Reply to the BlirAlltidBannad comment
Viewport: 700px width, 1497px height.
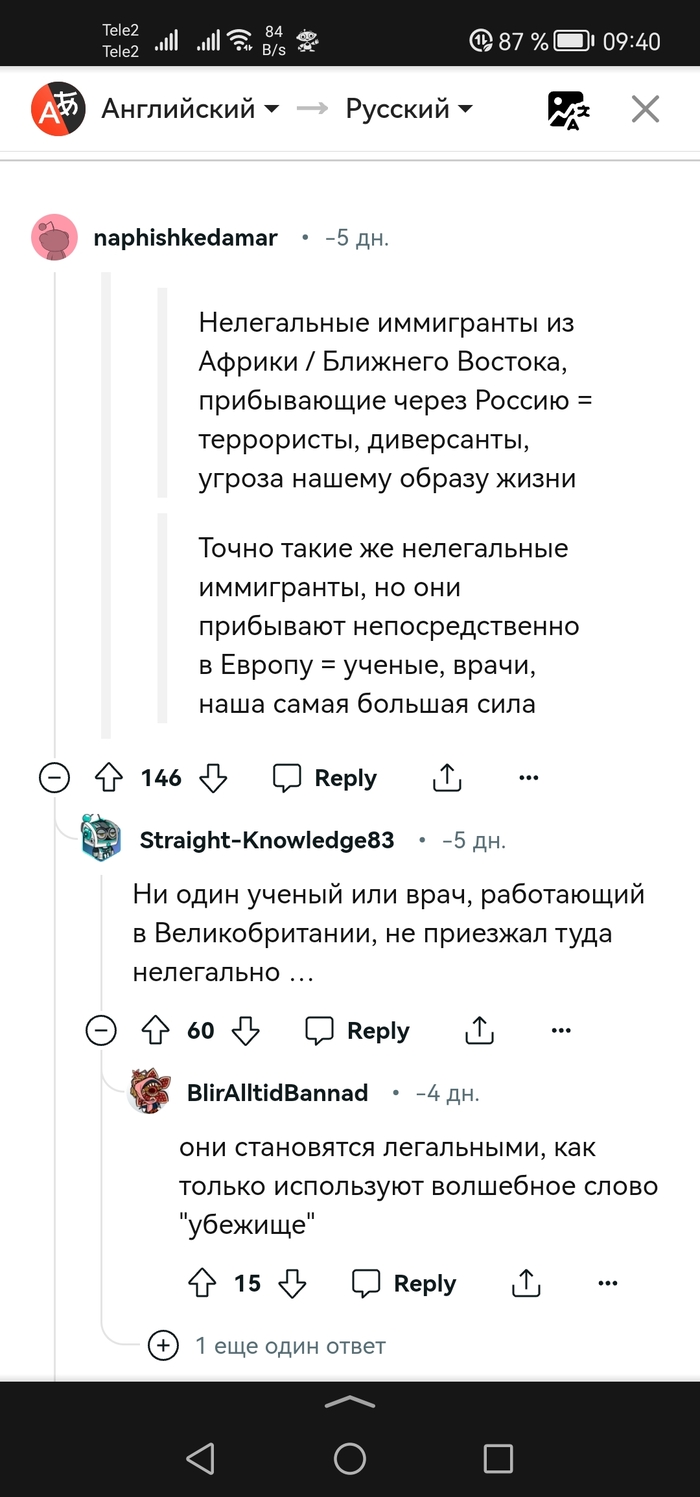(x=405, y=1283)
